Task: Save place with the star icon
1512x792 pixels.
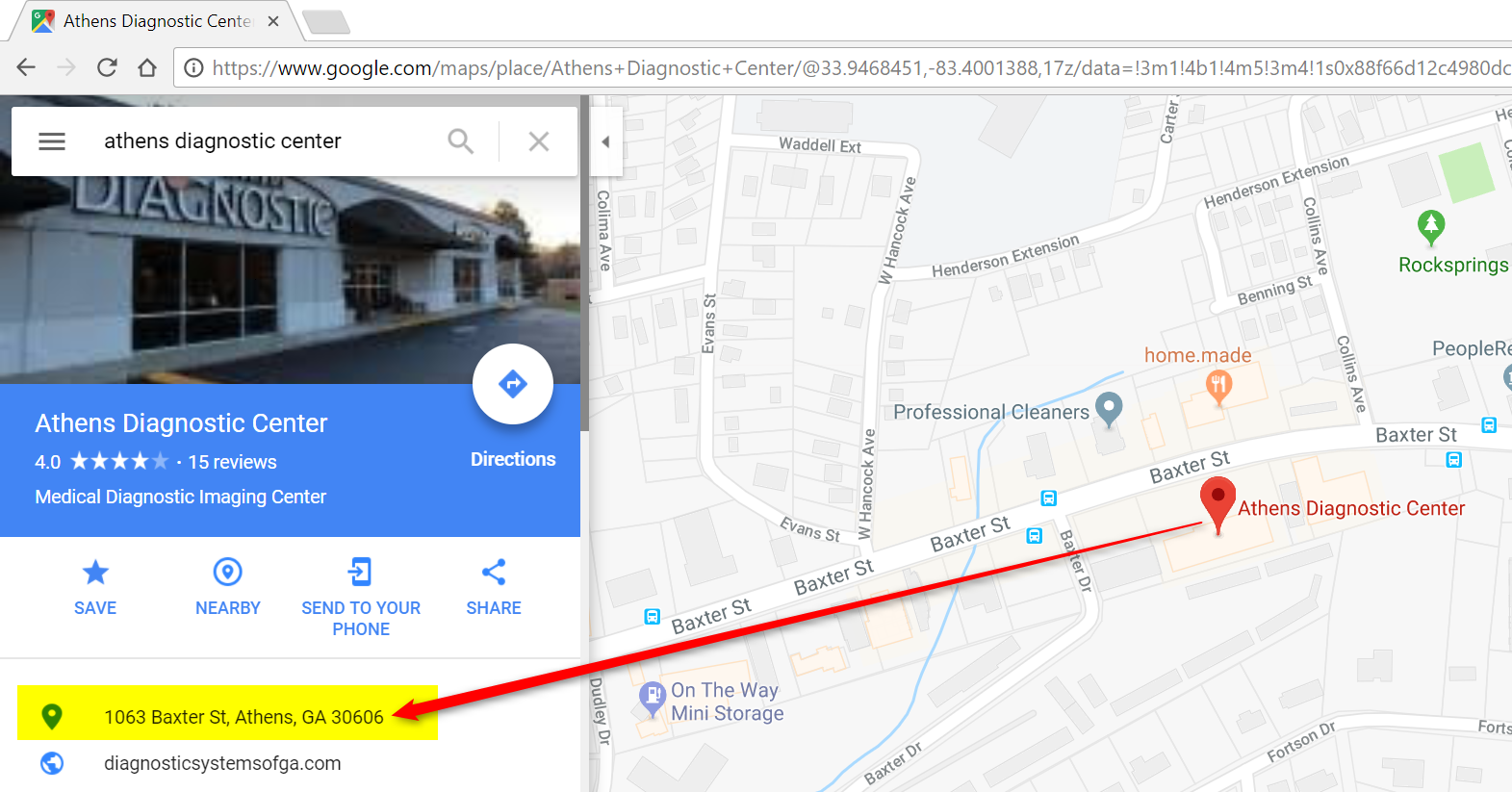Action: [95, 573]
